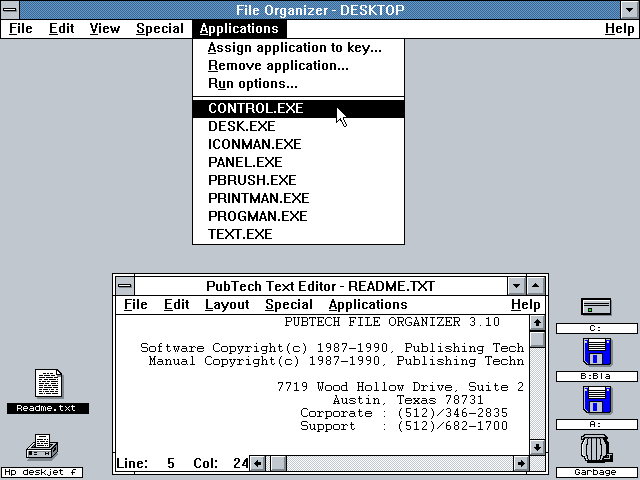The height and width of the screenshot is (480, 640).
Task: Click Text Editor vertical scroll up arrow
Action: (537, 323)
